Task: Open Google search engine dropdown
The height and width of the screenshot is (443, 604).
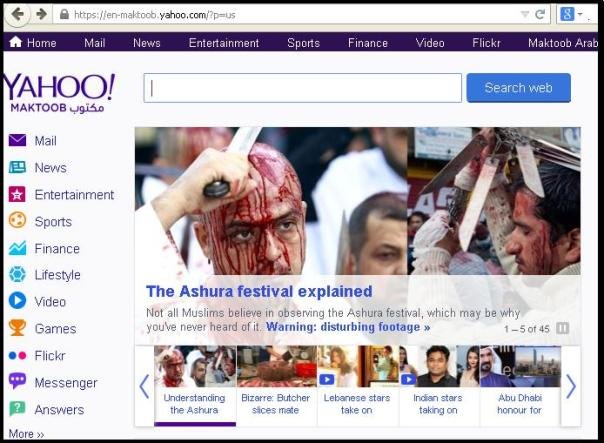Action: (571, 14)
